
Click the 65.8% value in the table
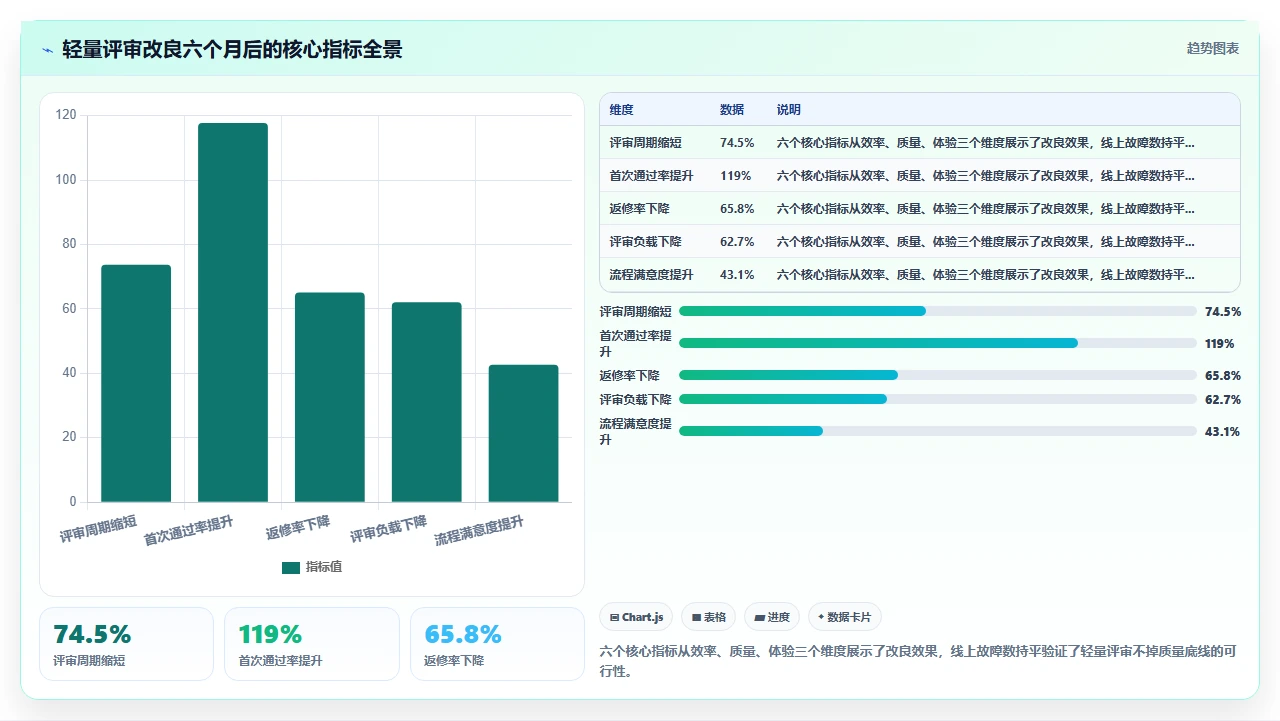(x=737, y=209)
